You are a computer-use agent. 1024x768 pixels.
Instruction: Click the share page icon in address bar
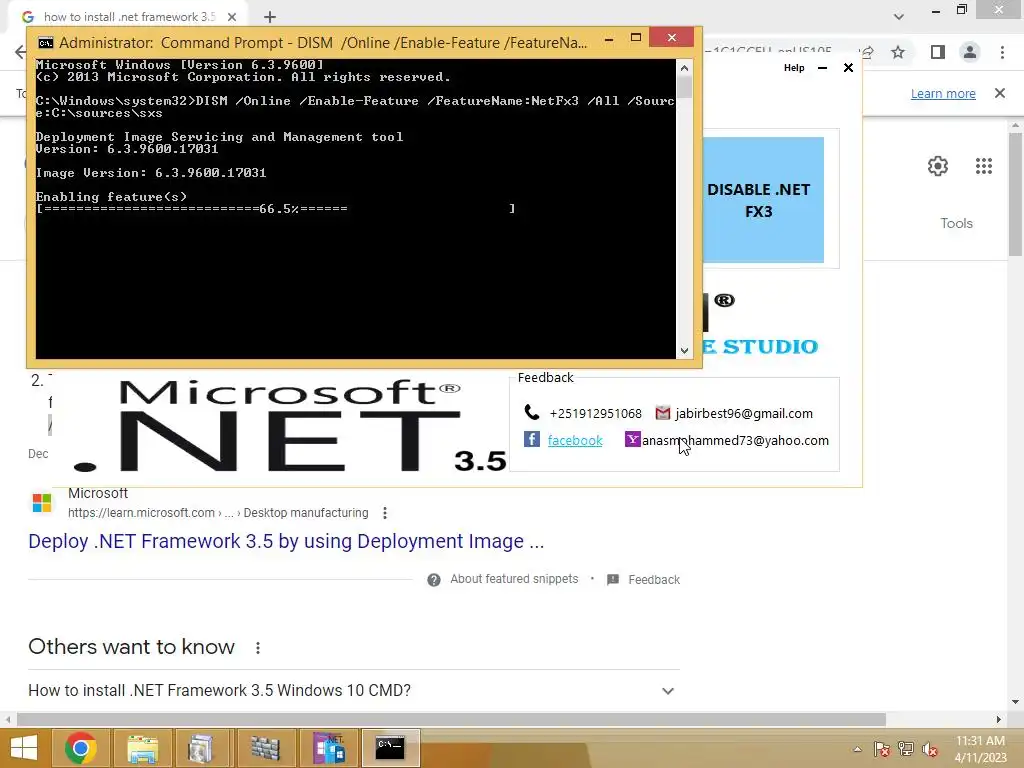[x=867, y=52]
